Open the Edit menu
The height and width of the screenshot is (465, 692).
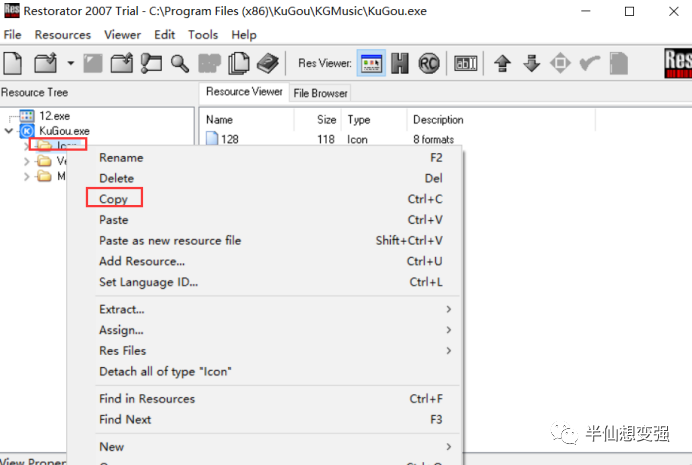pos(165,35)
